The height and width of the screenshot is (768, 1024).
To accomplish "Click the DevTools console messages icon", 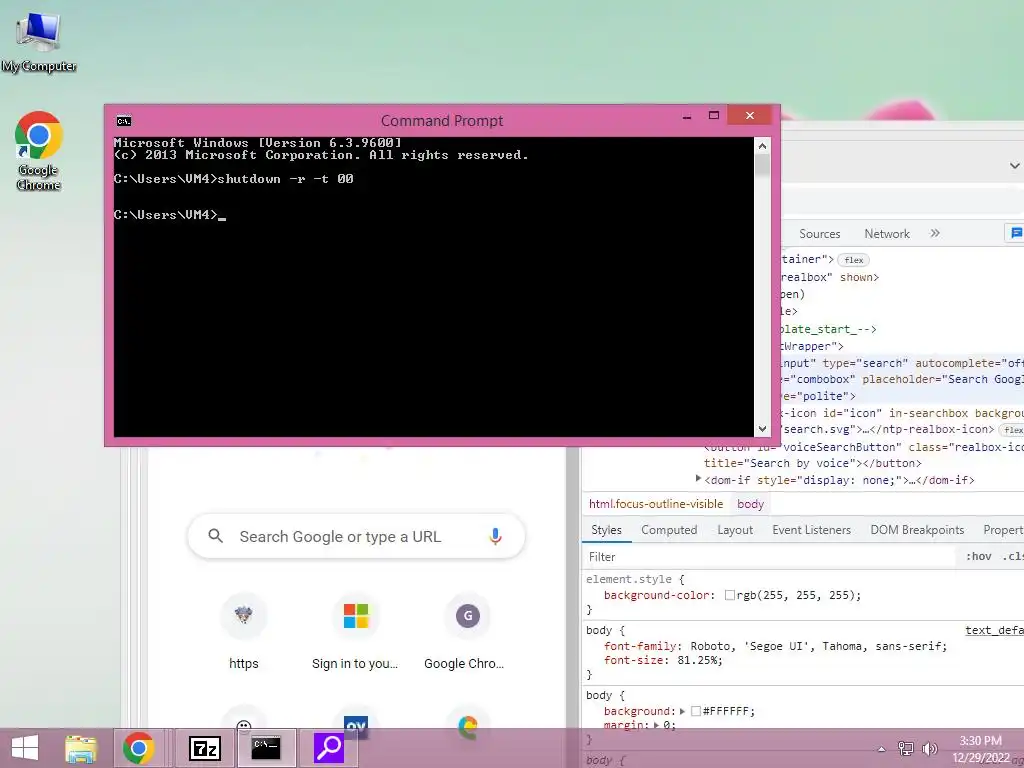I will [1016, 232].
